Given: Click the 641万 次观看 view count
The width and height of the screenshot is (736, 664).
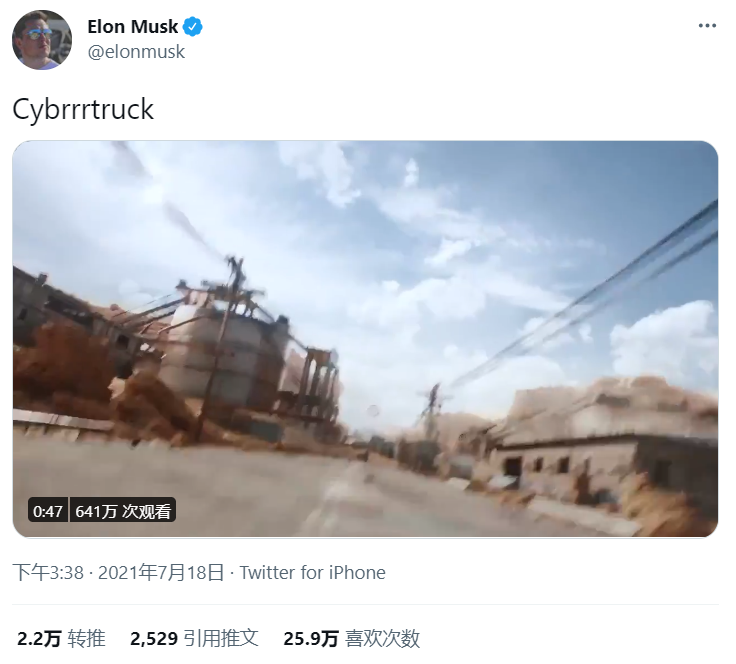Looking at the screenshot, I should point(123,511).
